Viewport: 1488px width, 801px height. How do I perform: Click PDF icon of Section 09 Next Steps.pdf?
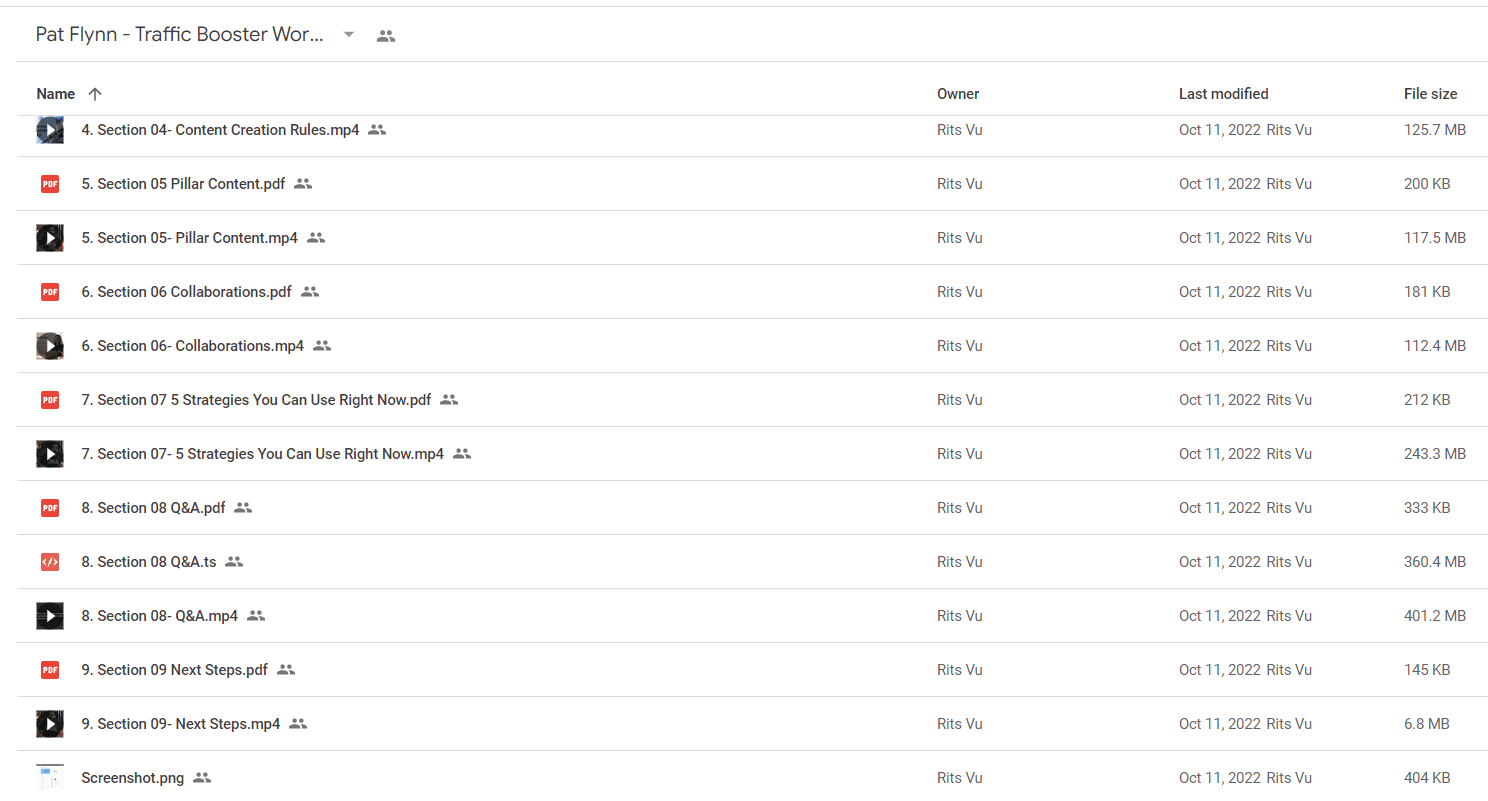(50, 670)
